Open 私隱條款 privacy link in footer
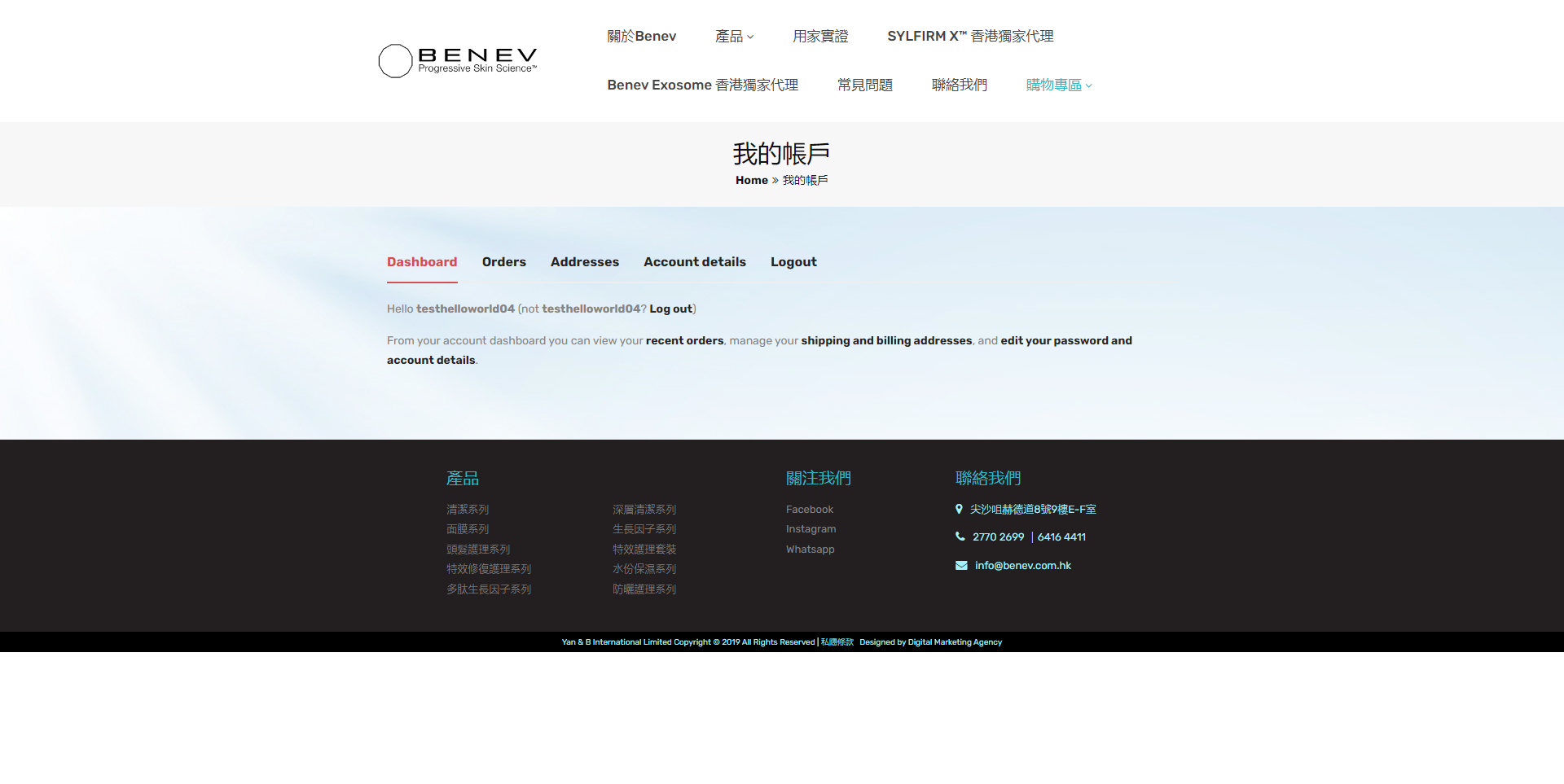Viewport: 1564px width, 784px height. [x=837, y=642]
